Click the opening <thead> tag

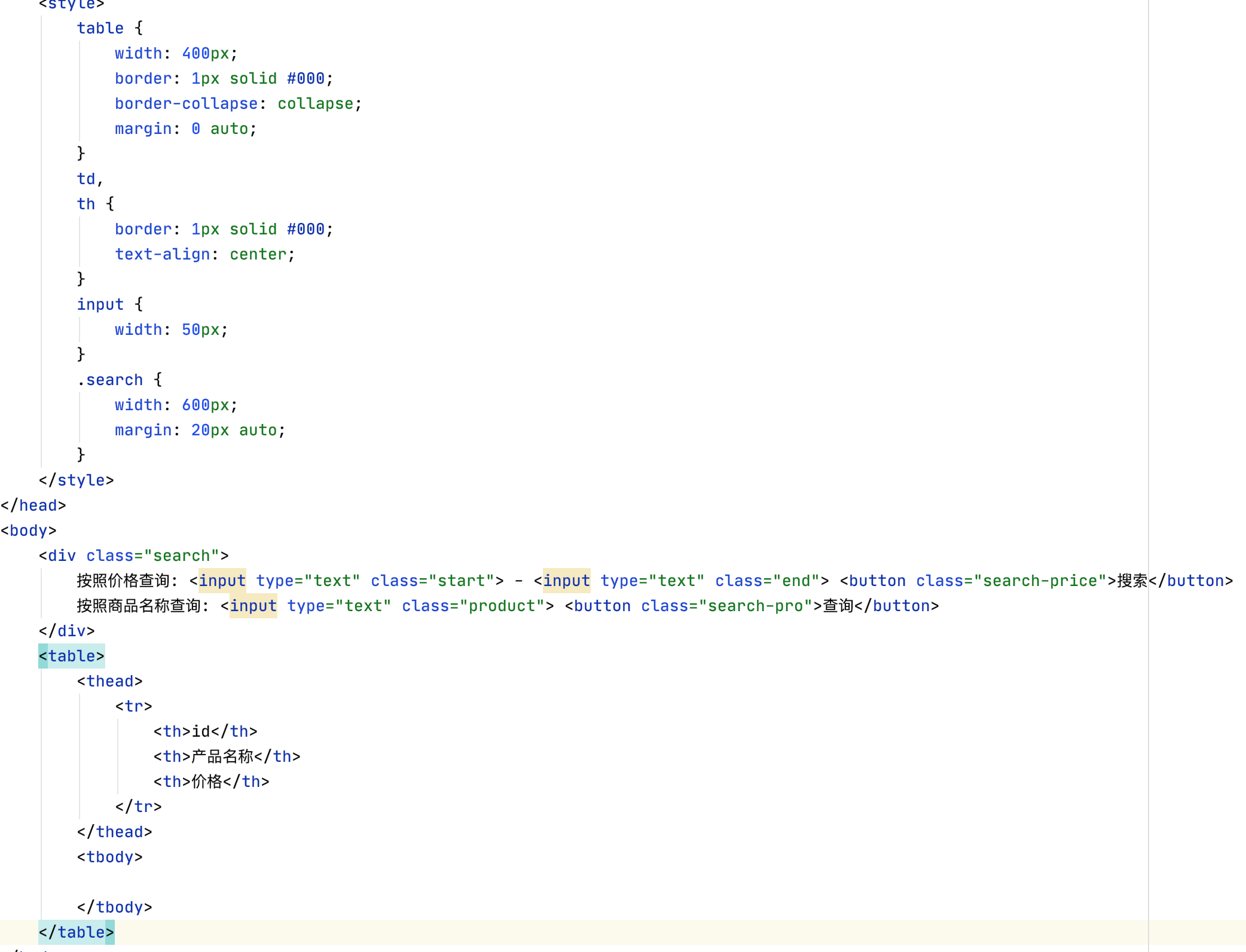click(x=110, y=681)
